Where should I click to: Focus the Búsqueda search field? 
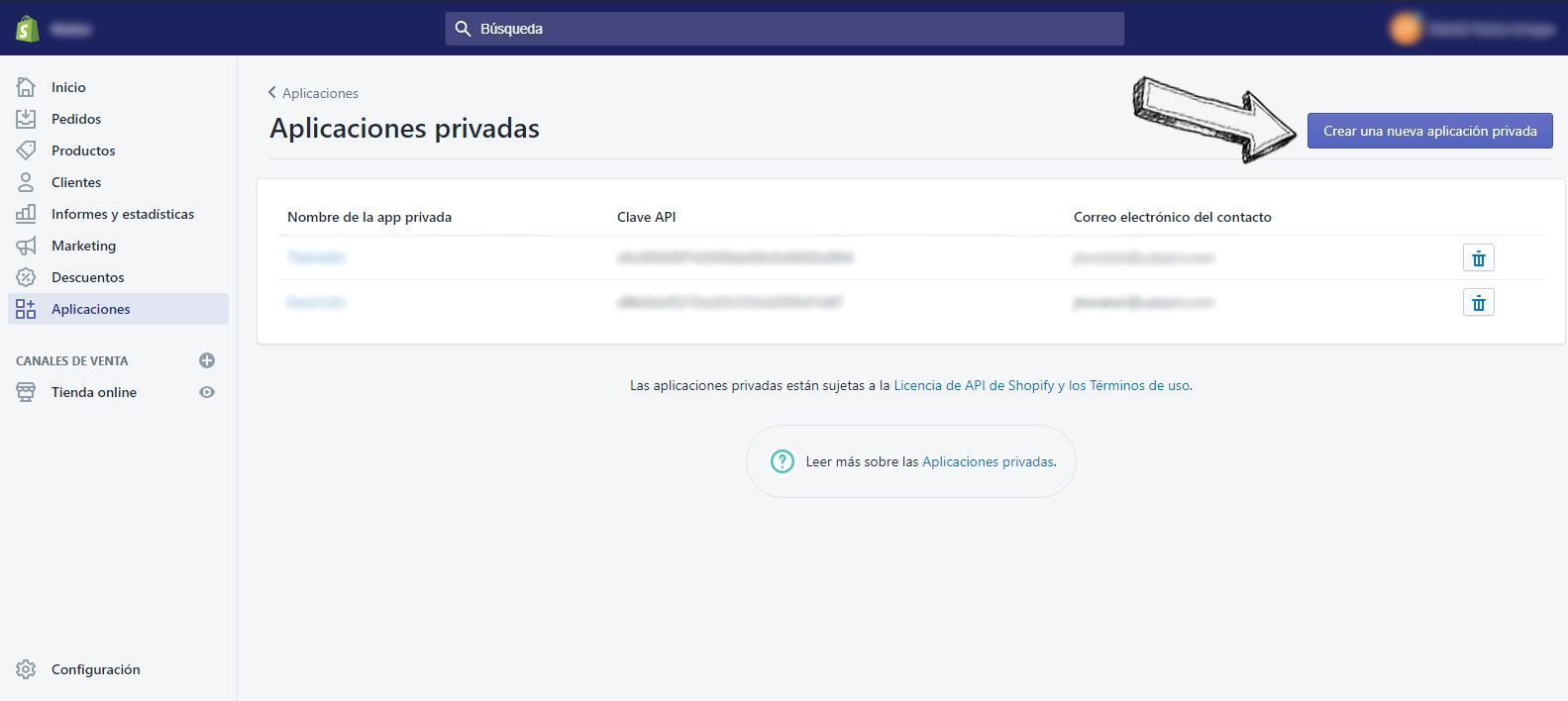click(784, 29)
